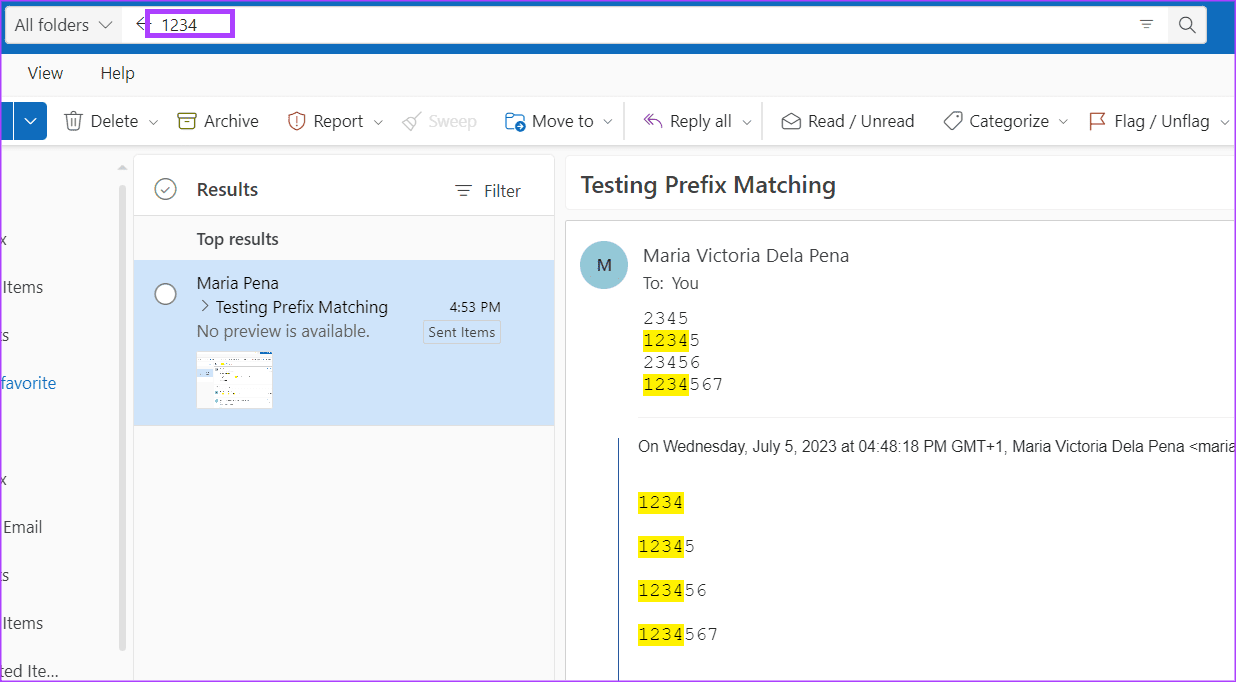Click Move to folder button
Viewport: 1236px width, 682px height.
549,121
